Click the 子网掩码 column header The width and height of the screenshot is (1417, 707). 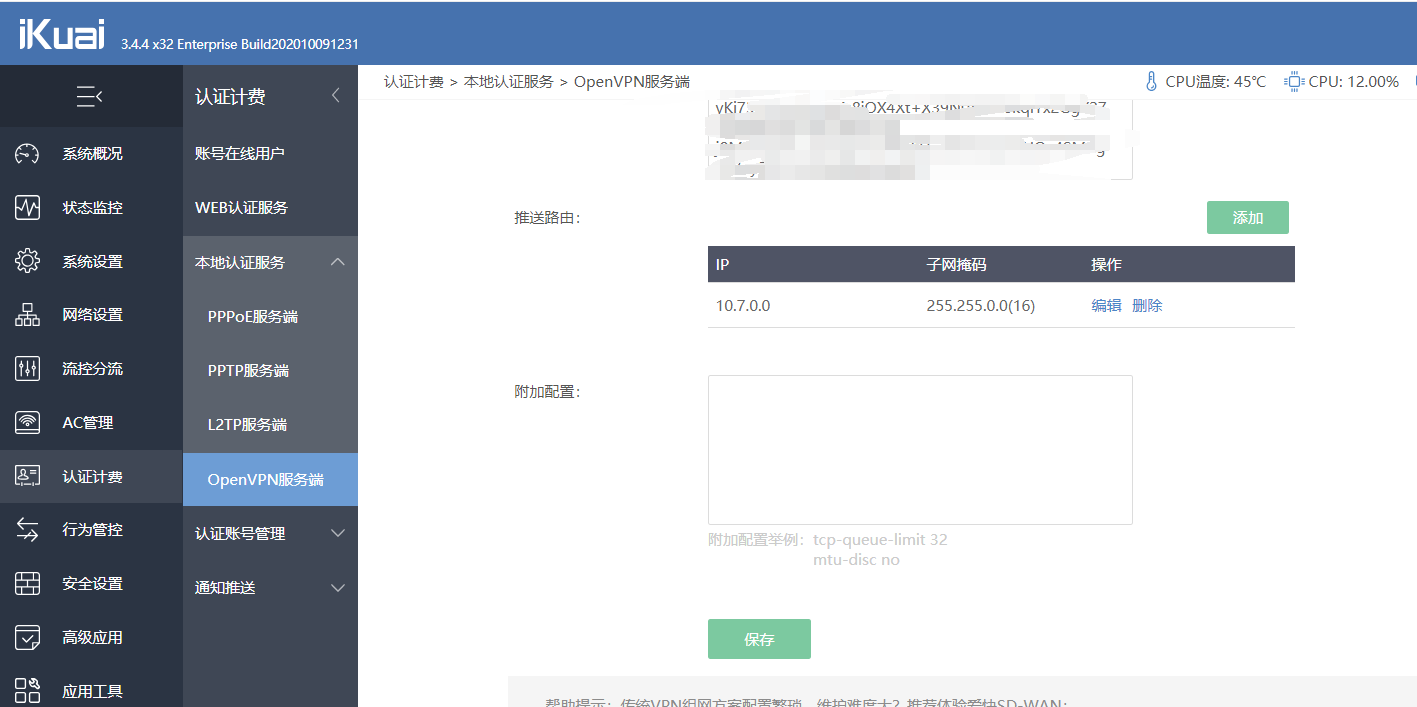(956, 265)
